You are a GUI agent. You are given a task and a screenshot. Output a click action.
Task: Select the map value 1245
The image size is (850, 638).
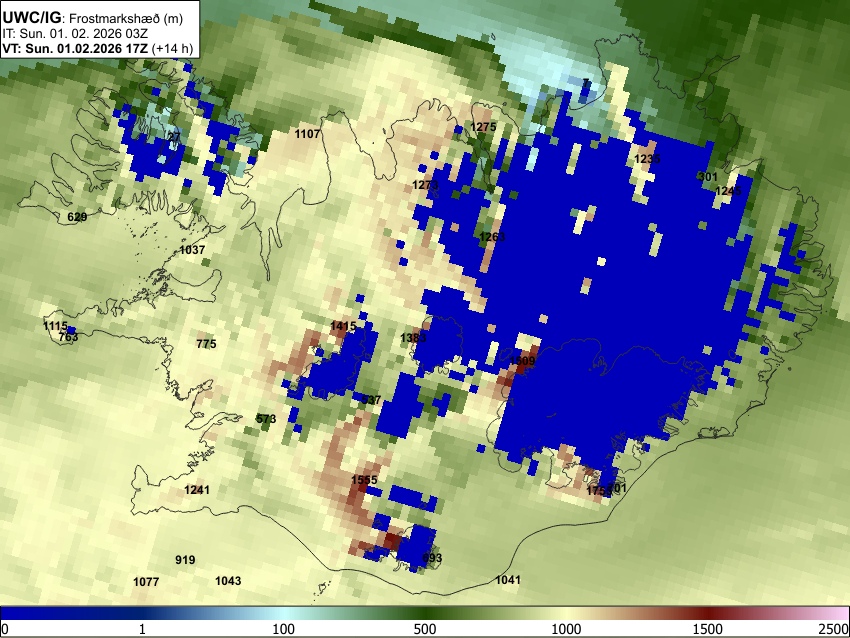click(728, 191)
